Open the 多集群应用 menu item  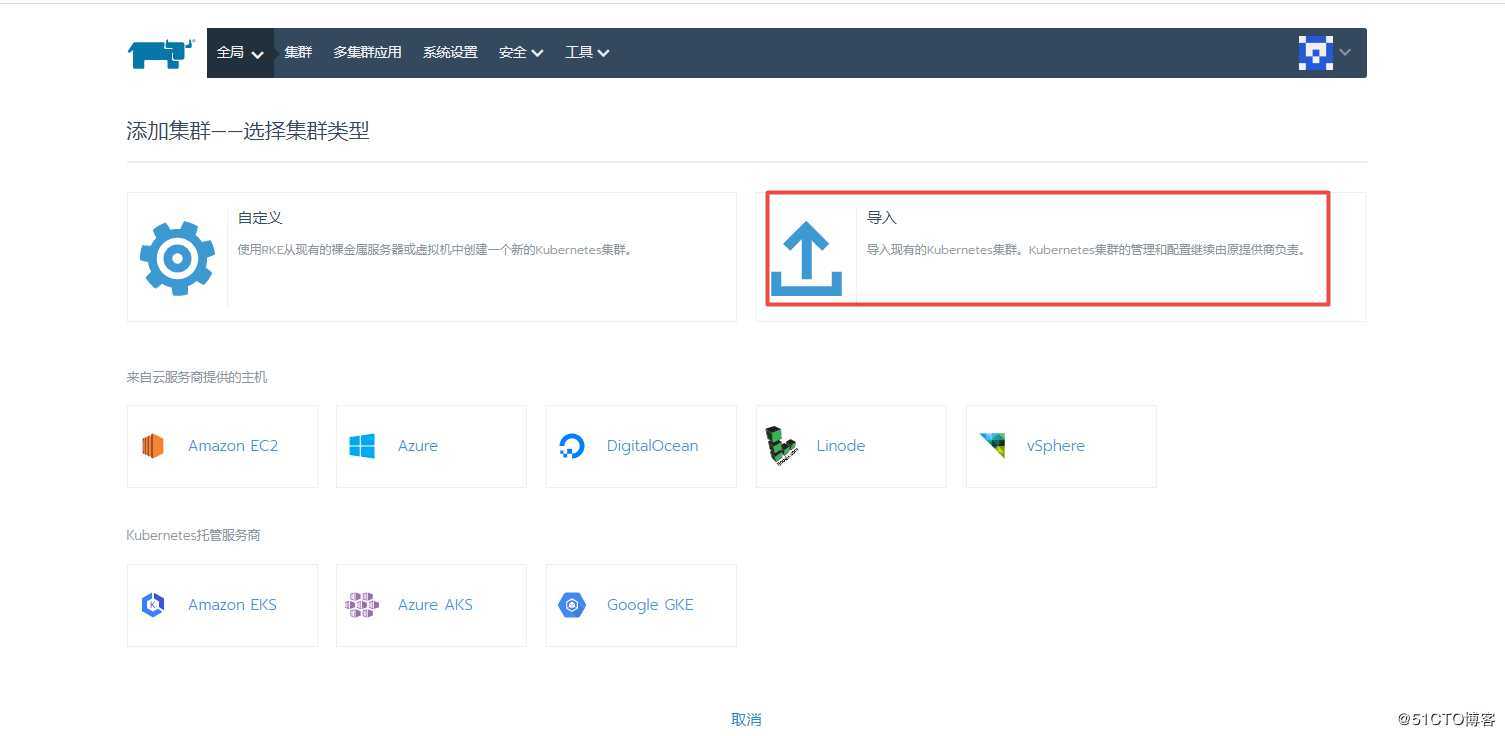click(367, 52)
